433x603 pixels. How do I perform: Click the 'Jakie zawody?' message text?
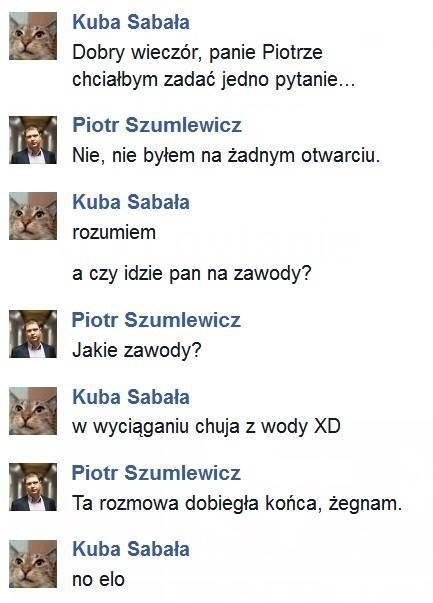(137, 350)
